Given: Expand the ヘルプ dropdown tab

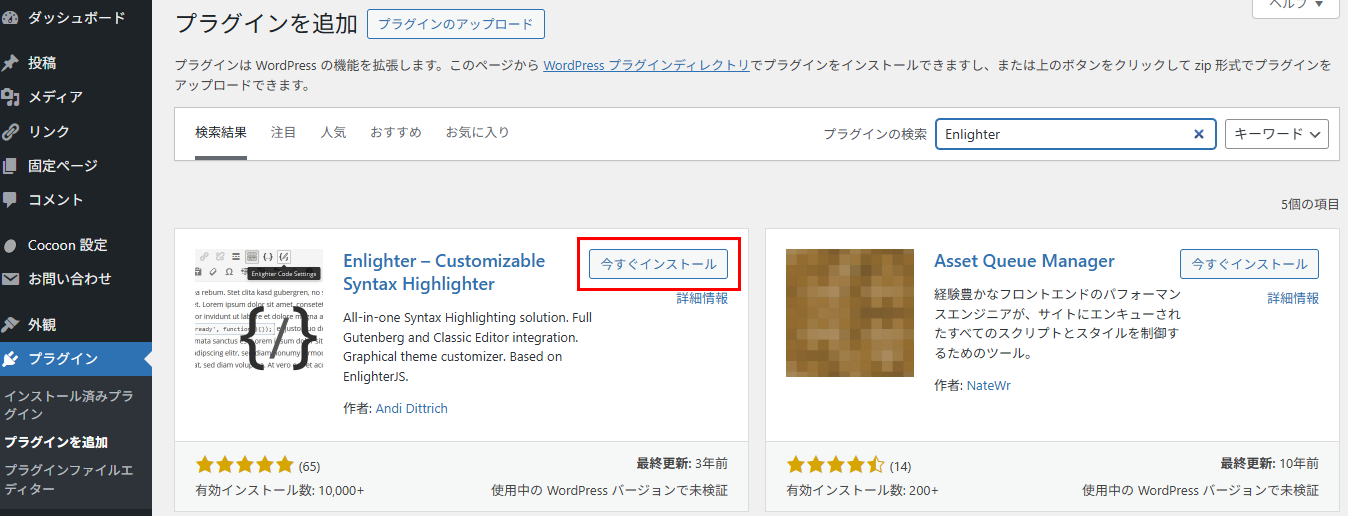Looking at the screenshot, I should click(1295, 6).
